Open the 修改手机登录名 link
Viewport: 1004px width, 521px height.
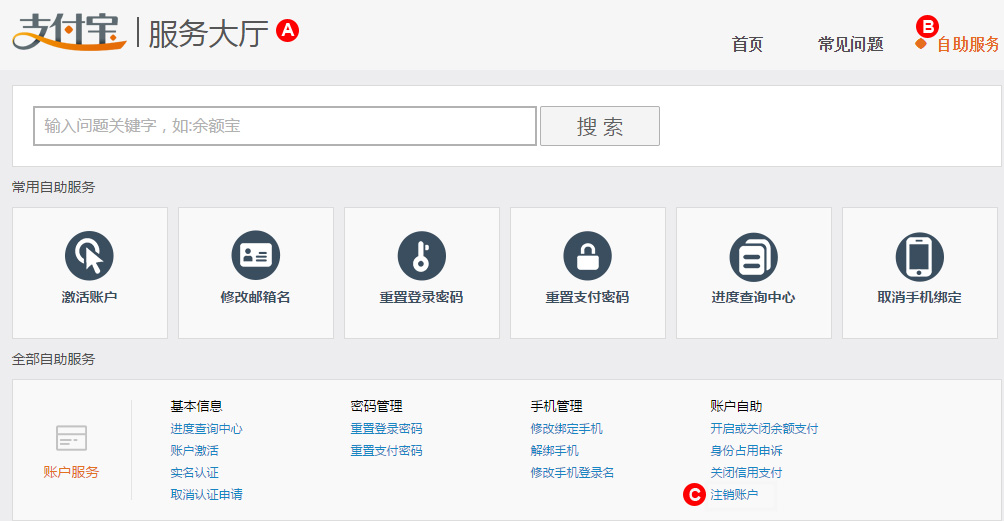coord(572,472)
